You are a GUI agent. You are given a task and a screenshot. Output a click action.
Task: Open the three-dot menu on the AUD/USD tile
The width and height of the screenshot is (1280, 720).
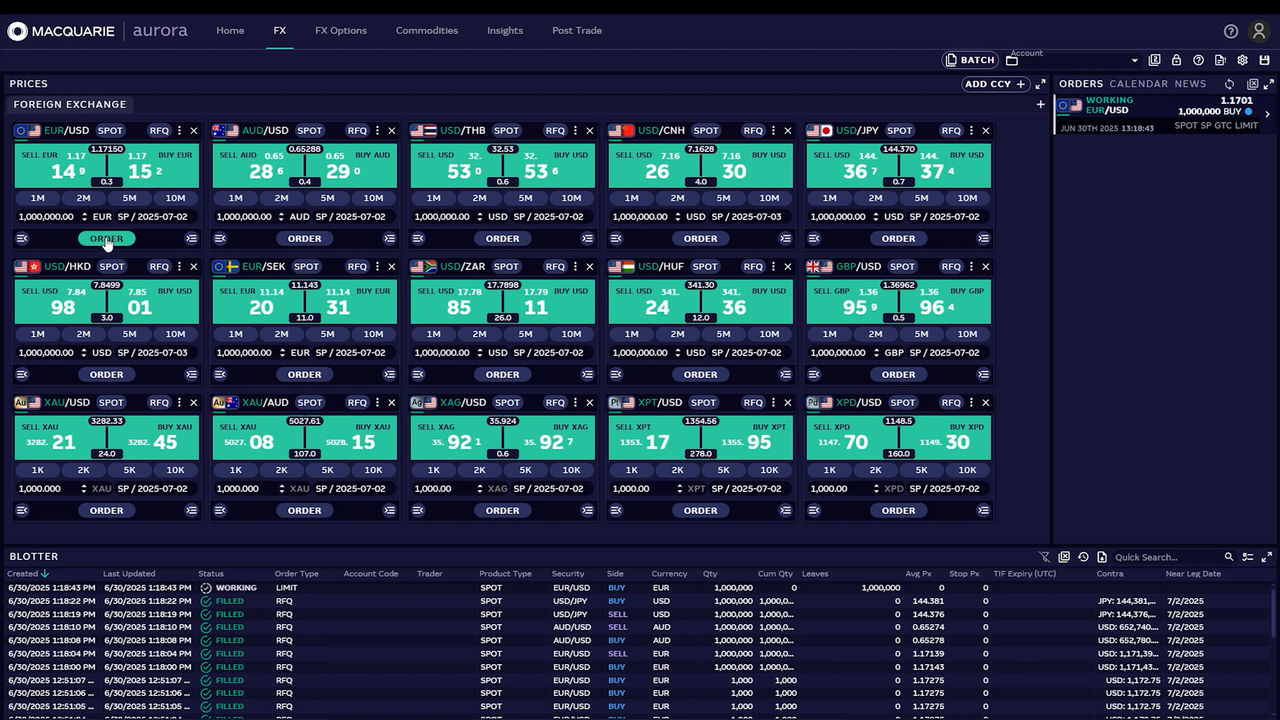pos(377,131)
